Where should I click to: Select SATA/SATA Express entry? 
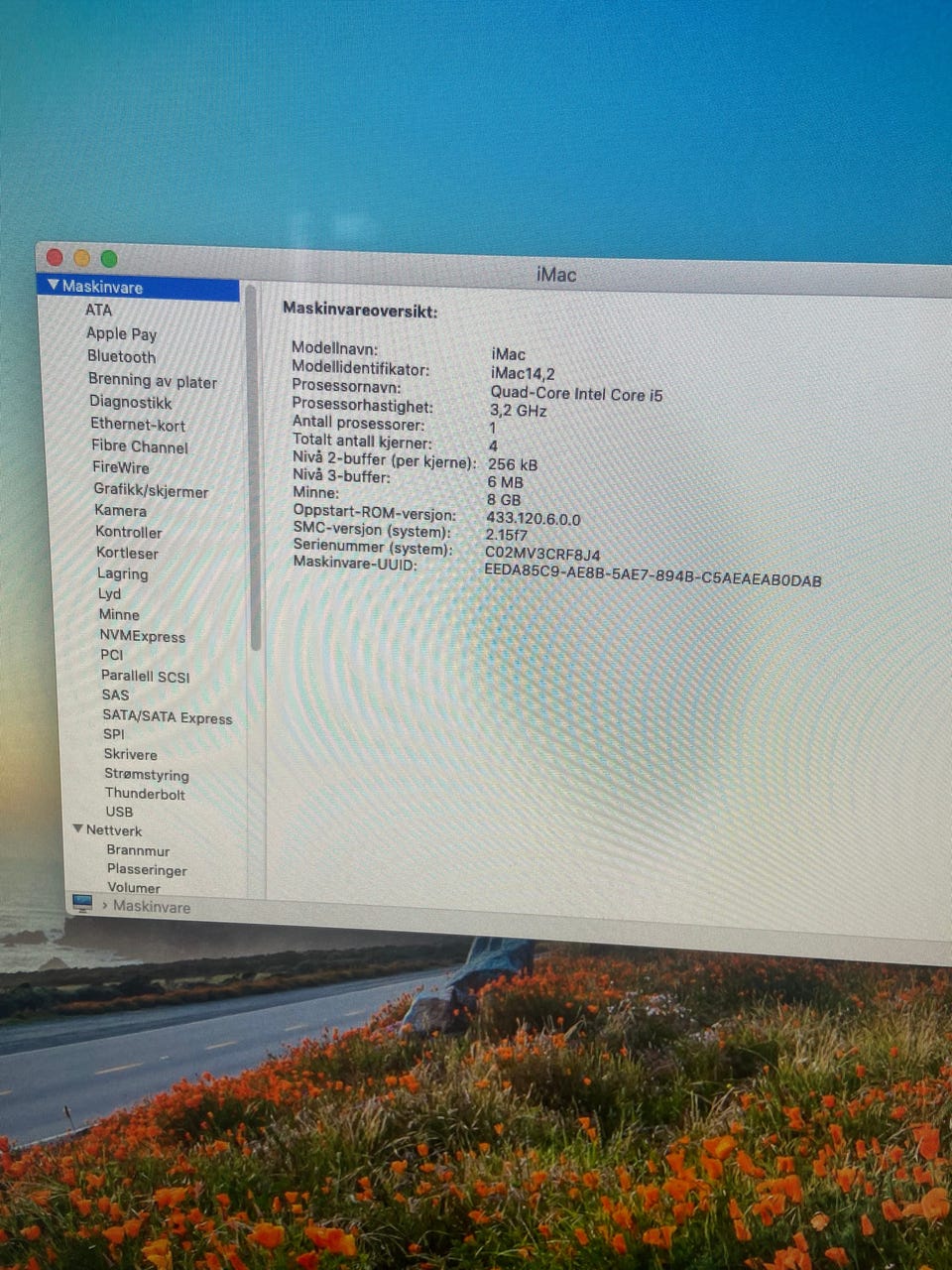(x=167, y=716)
